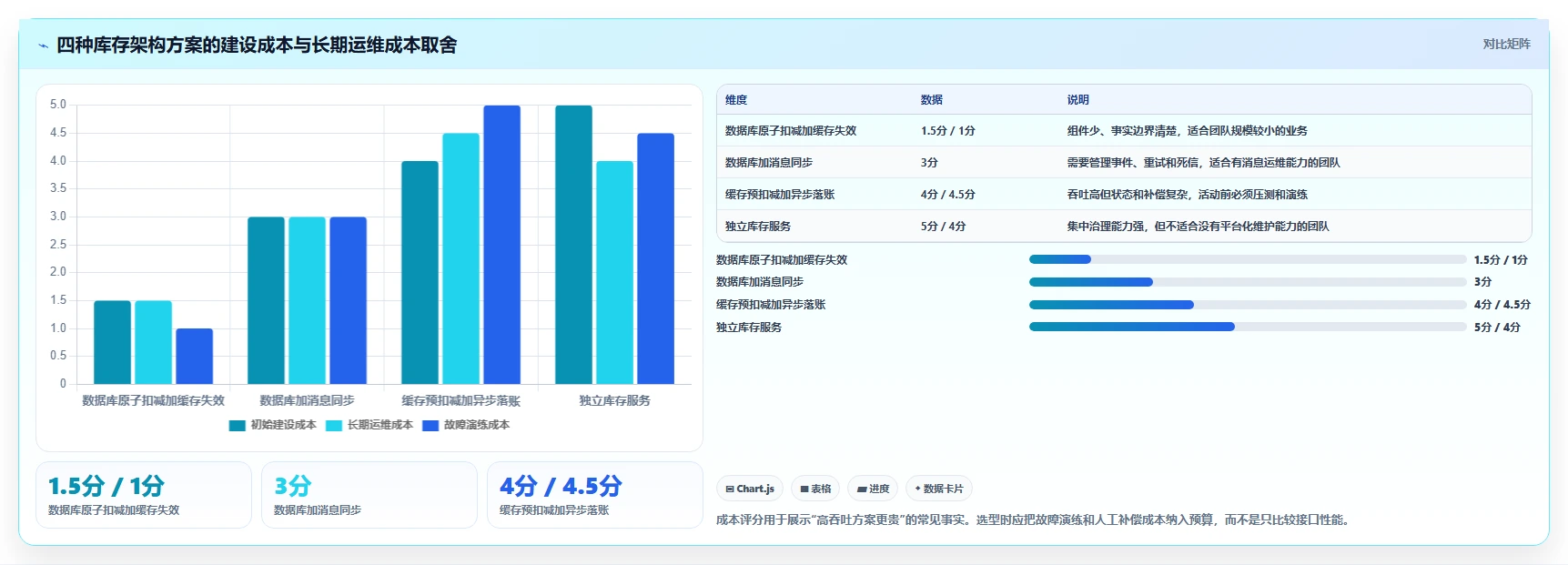Click the 故障演练成本 bar for 缓存预扣减加异步落账
1568x565 pixels.
tap(501, 245)
